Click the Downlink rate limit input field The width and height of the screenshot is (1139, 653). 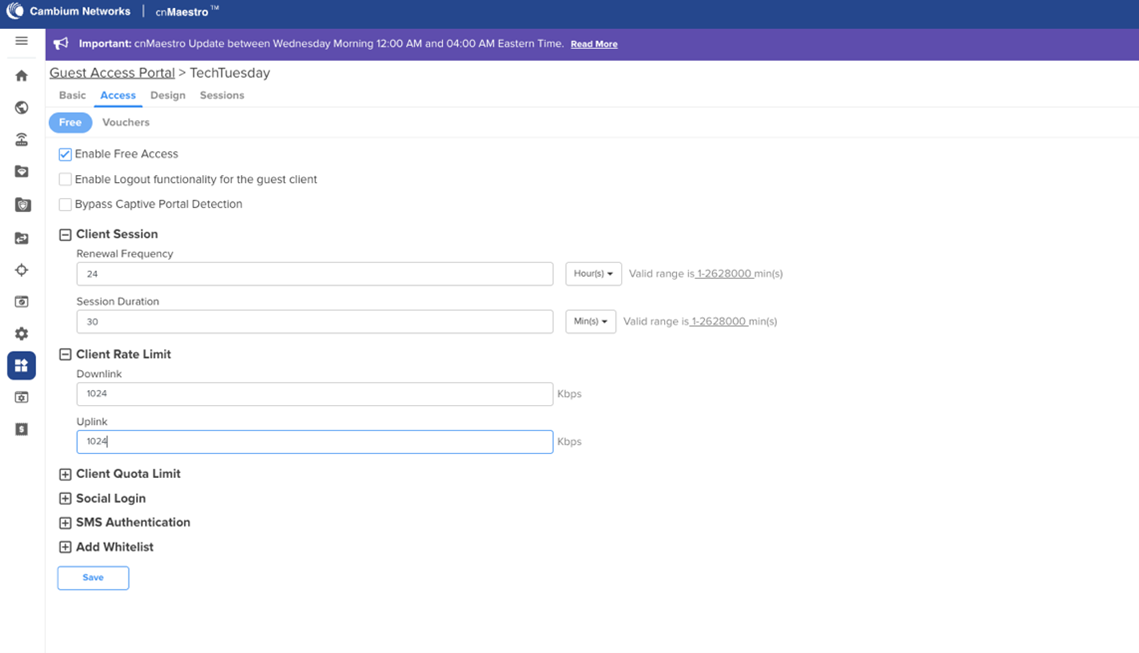click(x=314, y=394)
